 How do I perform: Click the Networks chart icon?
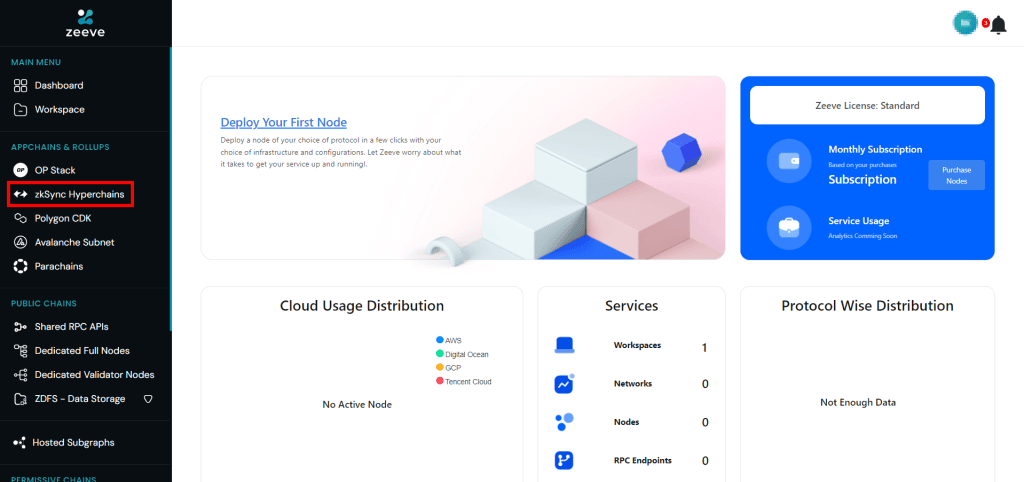click(564, 384)
